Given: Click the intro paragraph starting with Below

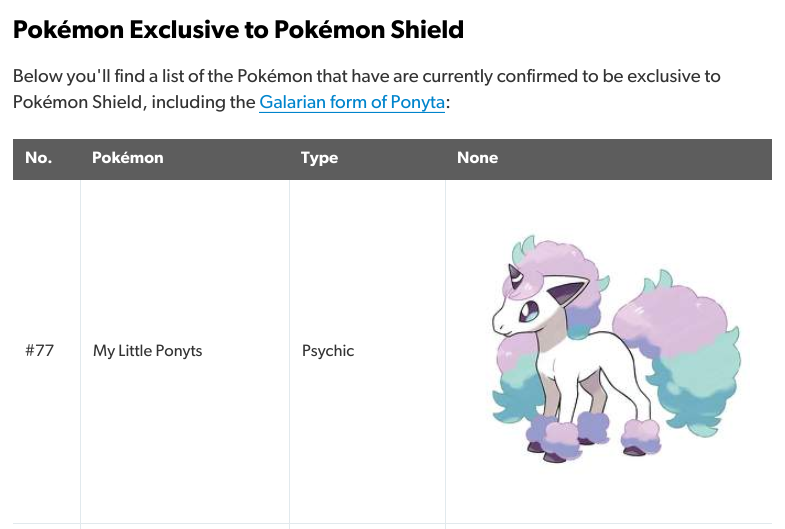Looking at the screenshot, I should (x=366, y=89).
